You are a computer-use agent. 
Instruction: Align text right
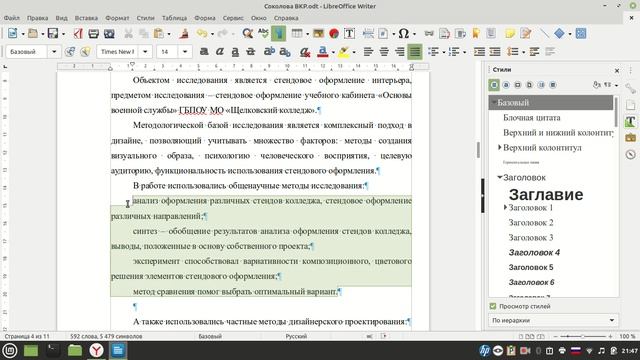coord(399,51)
